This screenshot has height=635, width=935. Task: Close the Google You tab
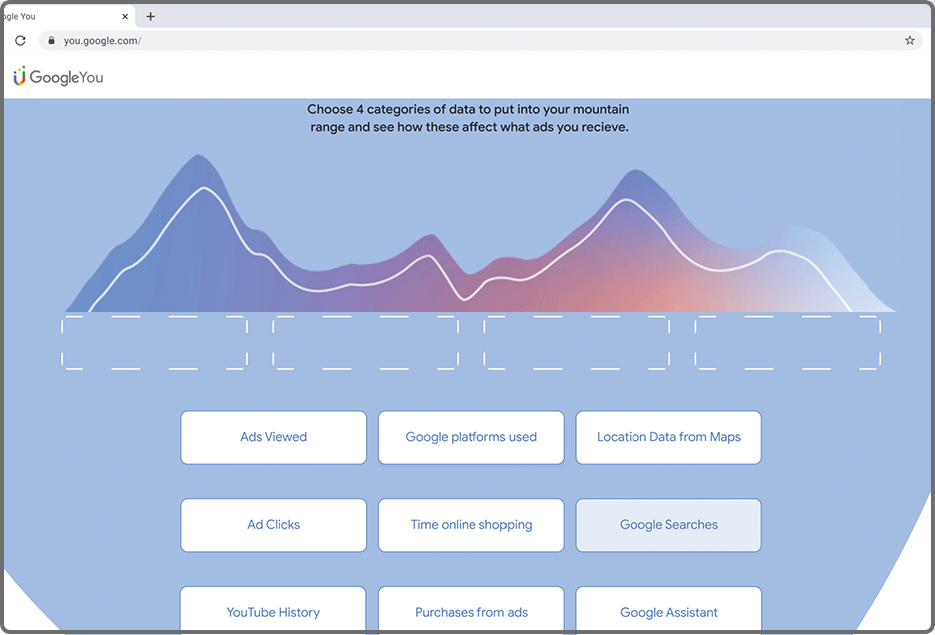point(125,17)
